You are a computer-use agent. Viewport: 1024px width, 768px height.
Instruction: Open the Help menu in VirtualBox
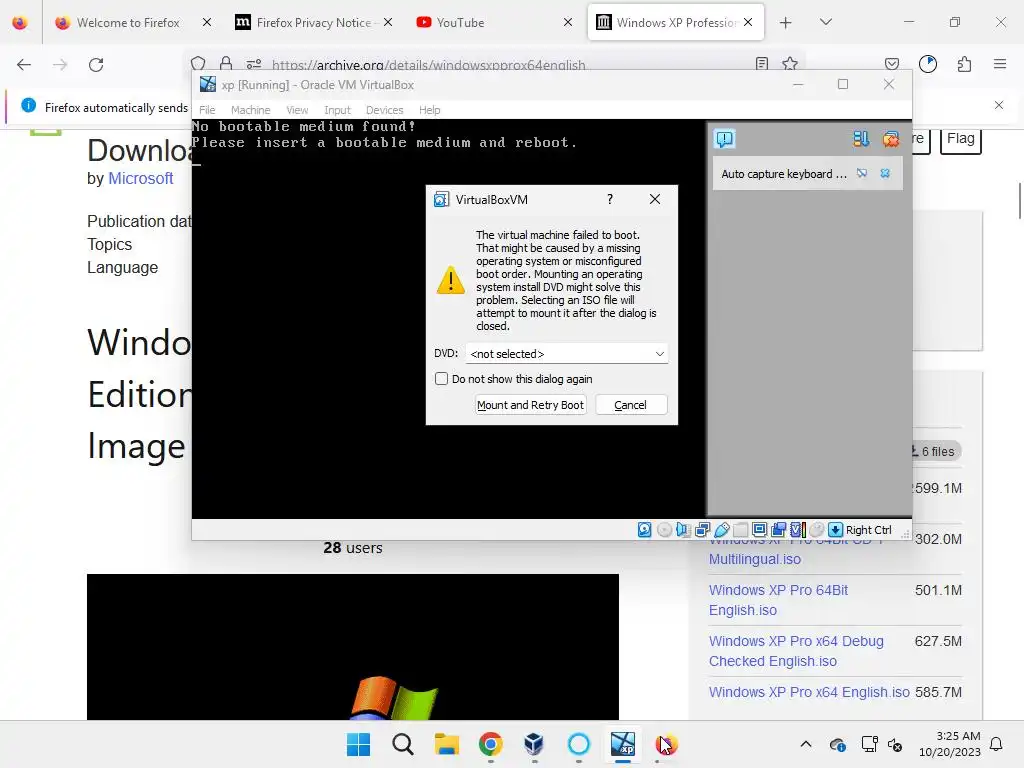pos(430,110)
